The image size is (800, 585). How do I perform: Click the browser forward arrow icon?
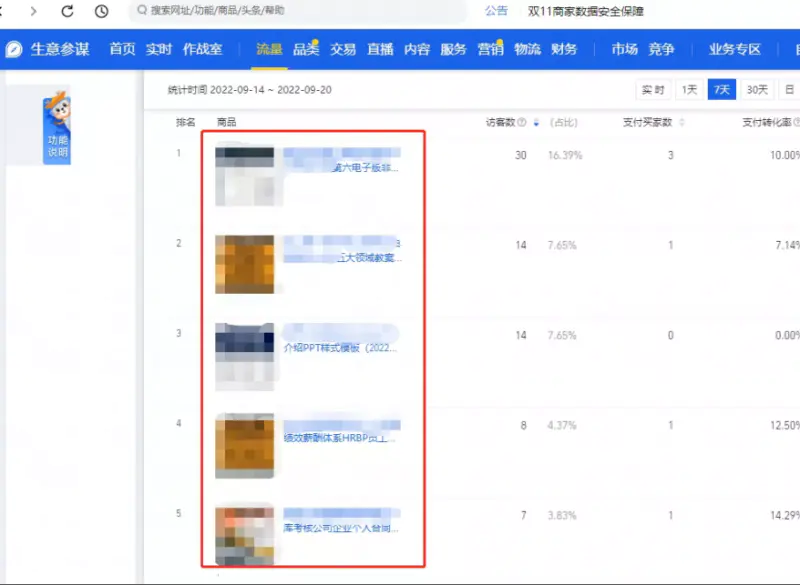(x=35, y=10)
